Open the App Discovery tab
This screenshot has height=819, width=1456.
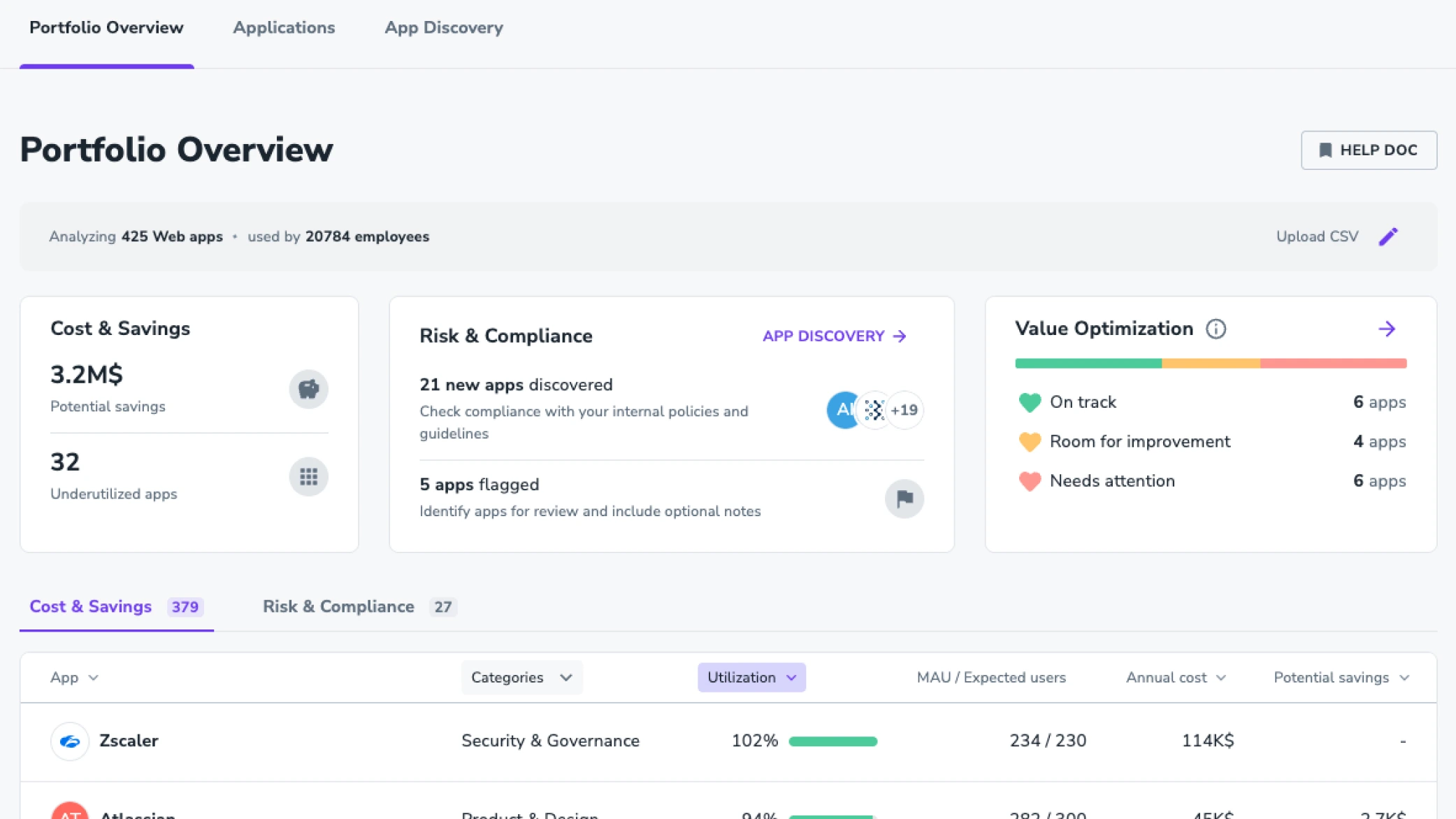click(444, 28)
